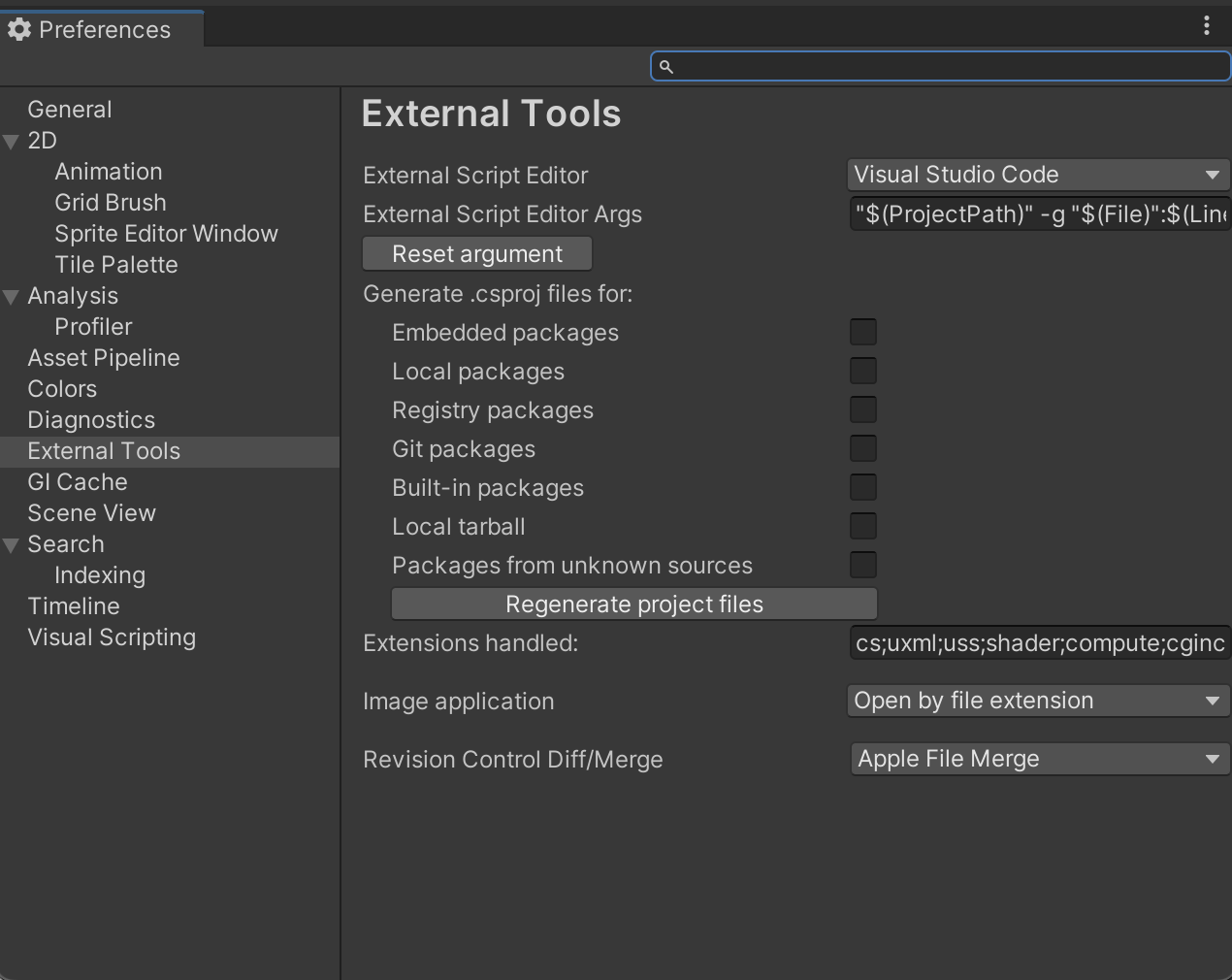Collapse the Analysis tree section

[12, 297]
